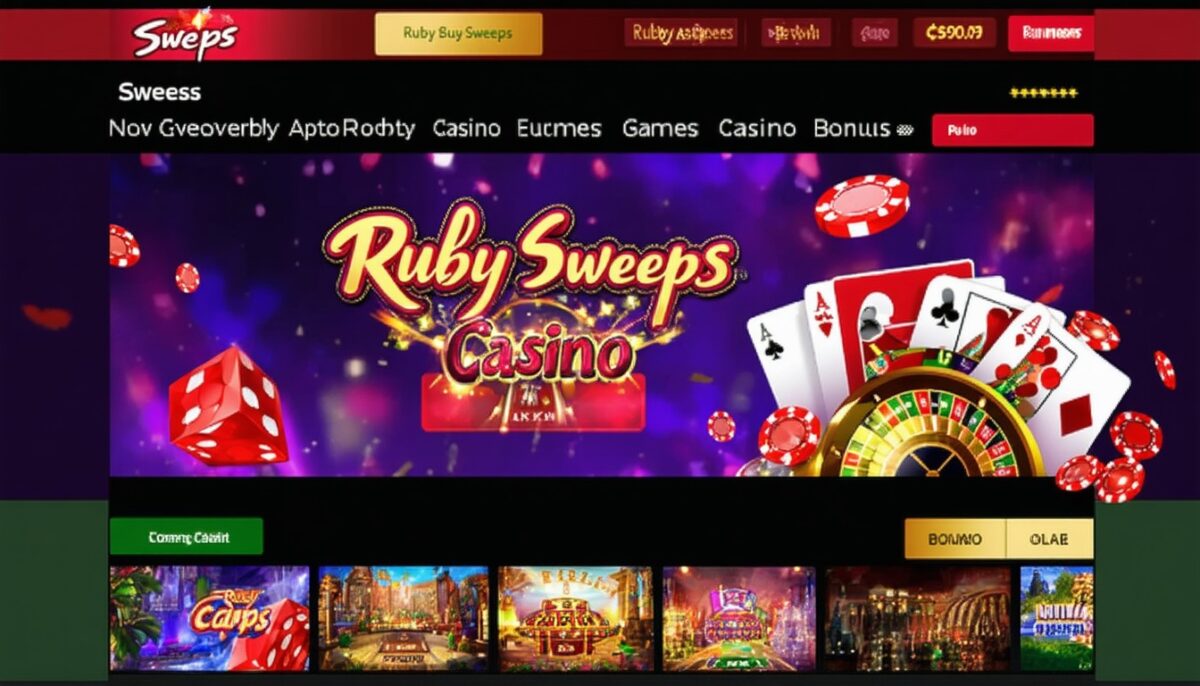Open the second game thumbnail with temple
This screenshot has height=686, width=1200.
(x=403, y=618)
